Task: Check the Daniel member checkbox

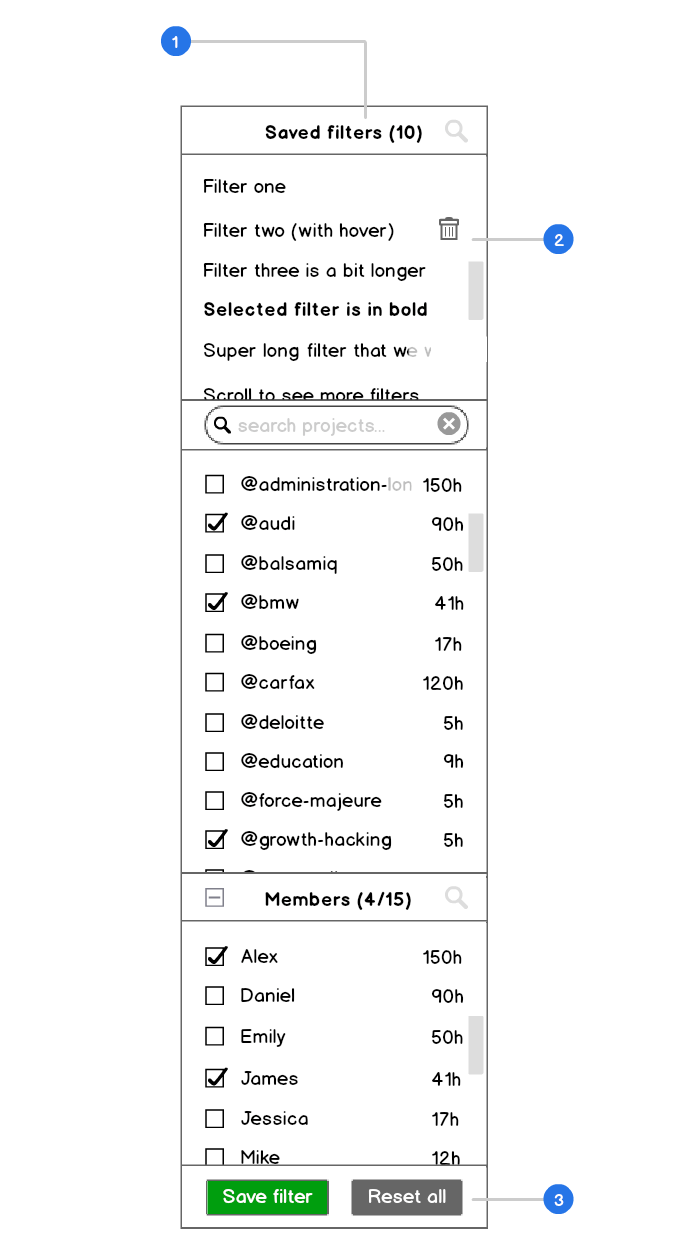Action: pos(215,996)
